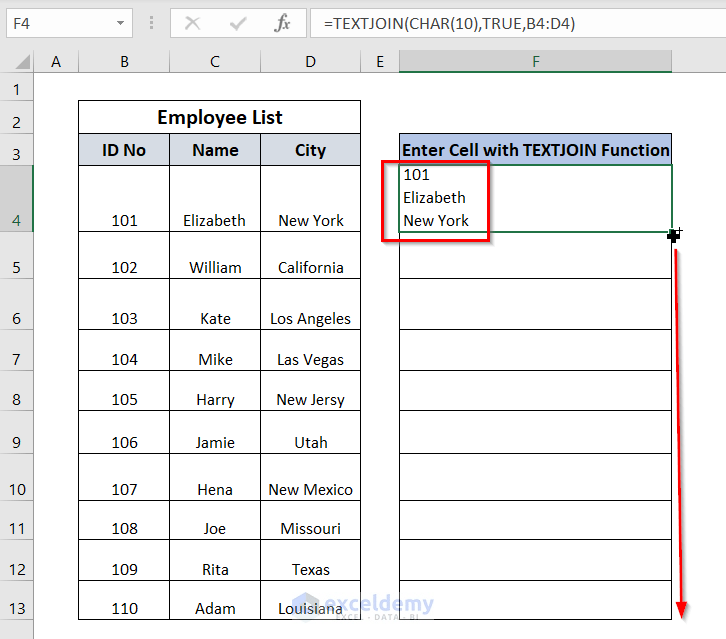Viewport: 726px width, 639px height.
Task: Select the cell containing 104
Action: coord(124,350)
